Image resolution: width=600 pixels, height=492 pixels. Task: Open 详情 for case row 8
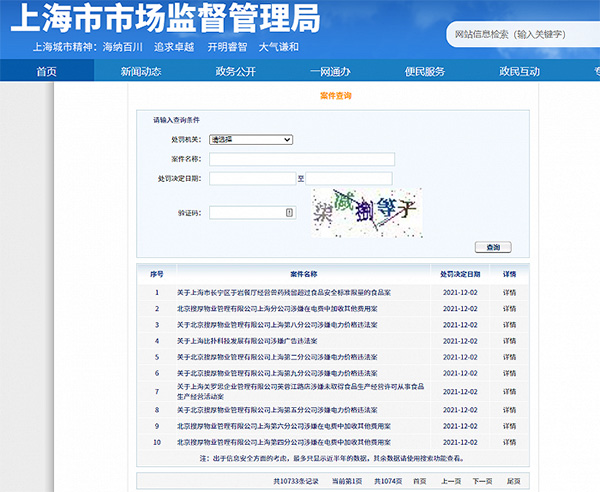pyautogui.click(x=509, y=410)
